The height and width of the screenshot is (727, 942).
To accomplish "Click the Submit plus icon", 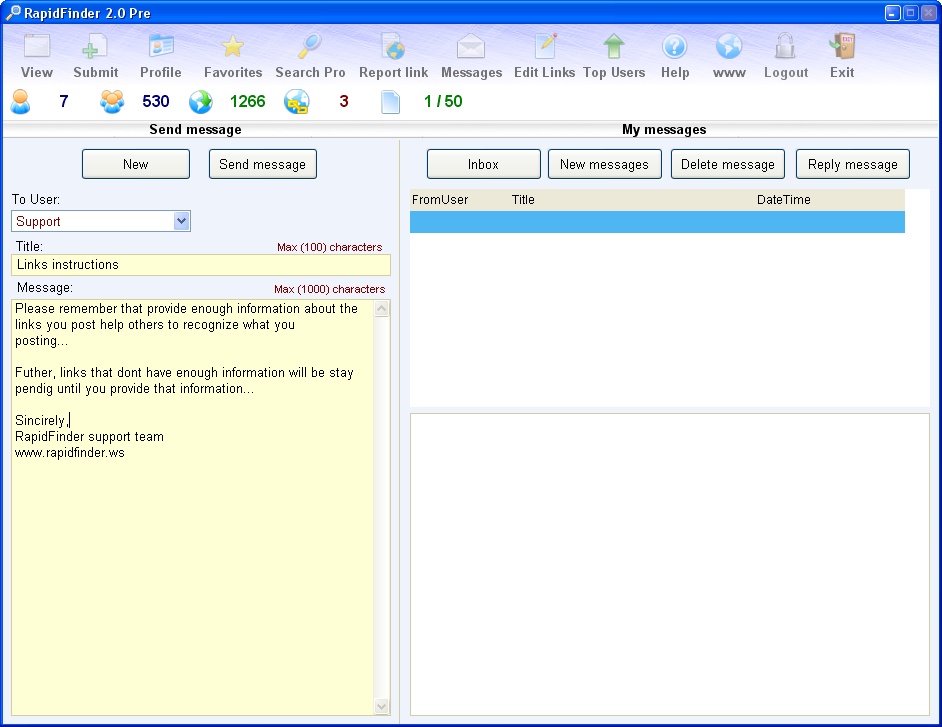I will [94, 46].
